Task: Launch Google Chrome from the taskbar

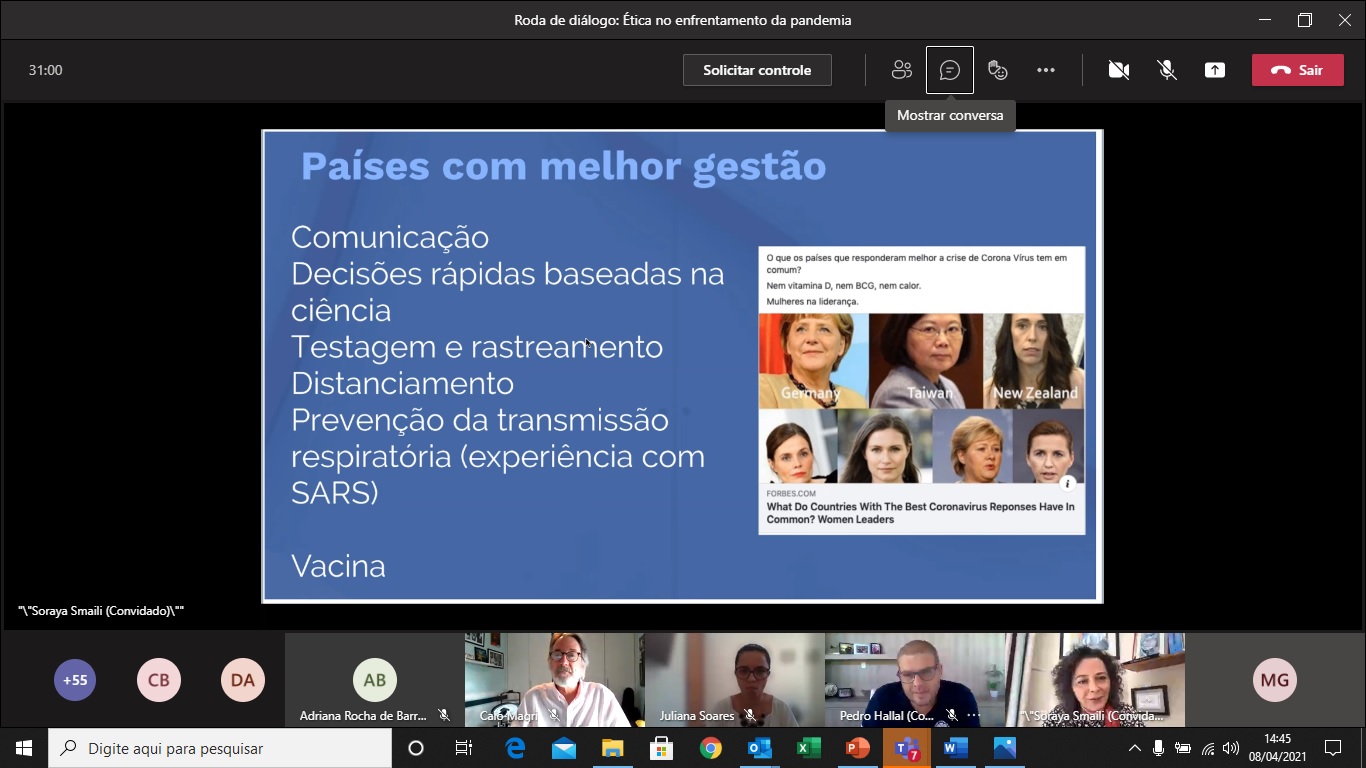Action: [710, 748]
